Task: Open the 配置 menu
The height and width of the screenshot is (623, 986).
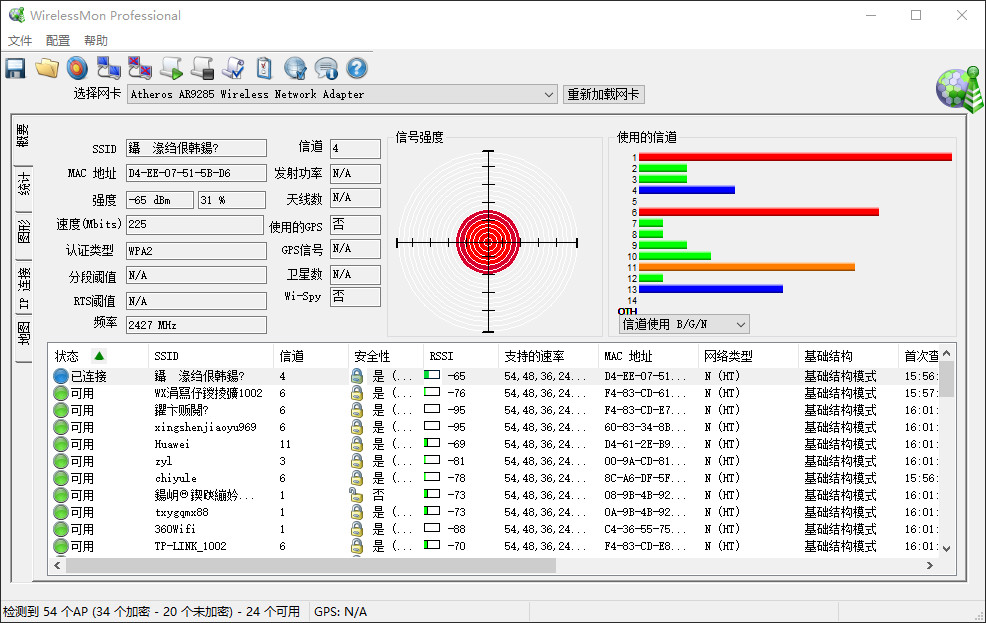Action: pyautogui.click(x=58, y=40)
